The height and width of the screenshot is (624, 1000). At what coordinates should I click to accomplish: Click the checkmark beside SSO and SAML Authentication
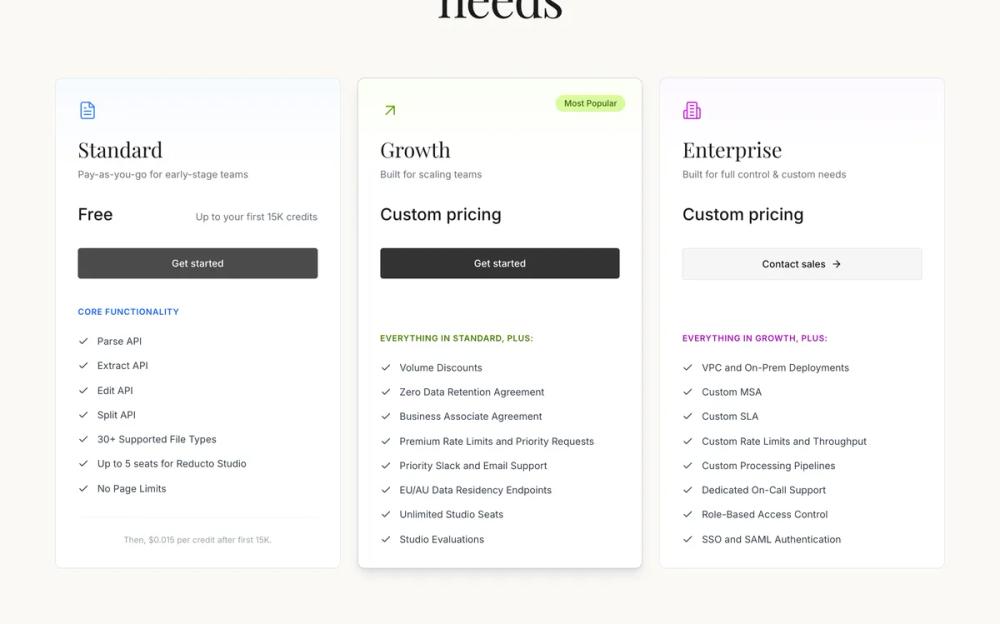(687, 539)
